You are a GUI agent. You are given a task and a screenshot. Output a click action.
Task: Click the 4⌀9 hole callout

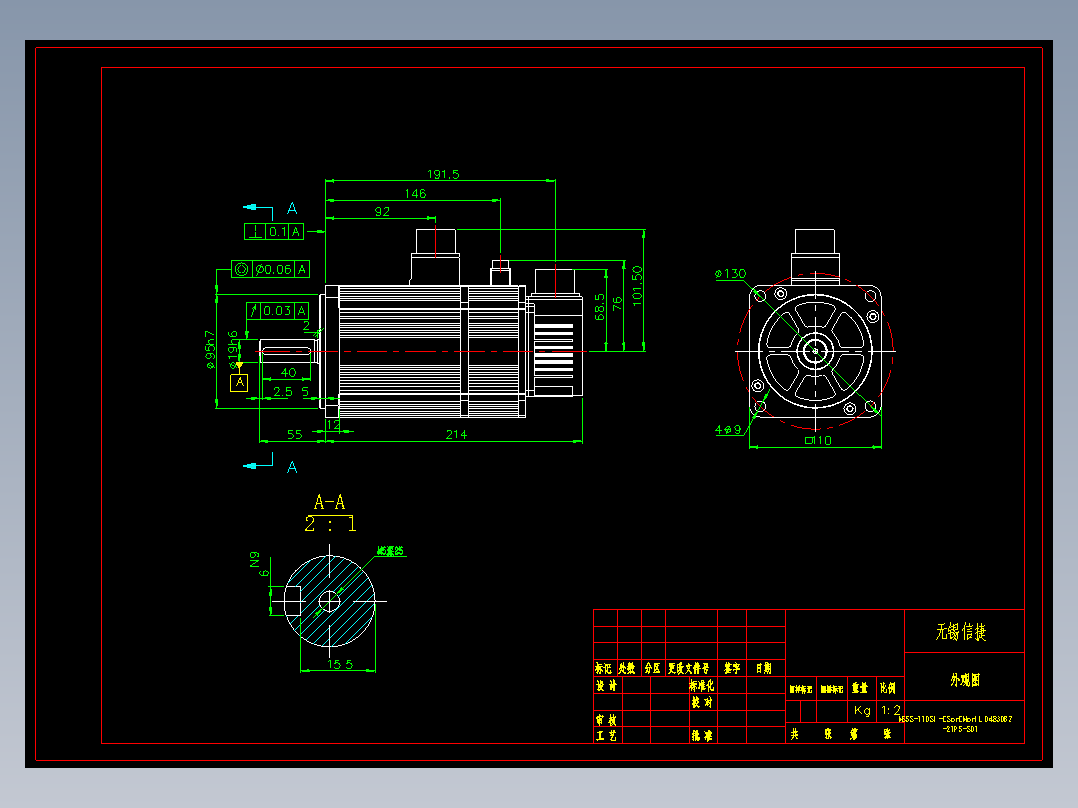tap(728, 430)
